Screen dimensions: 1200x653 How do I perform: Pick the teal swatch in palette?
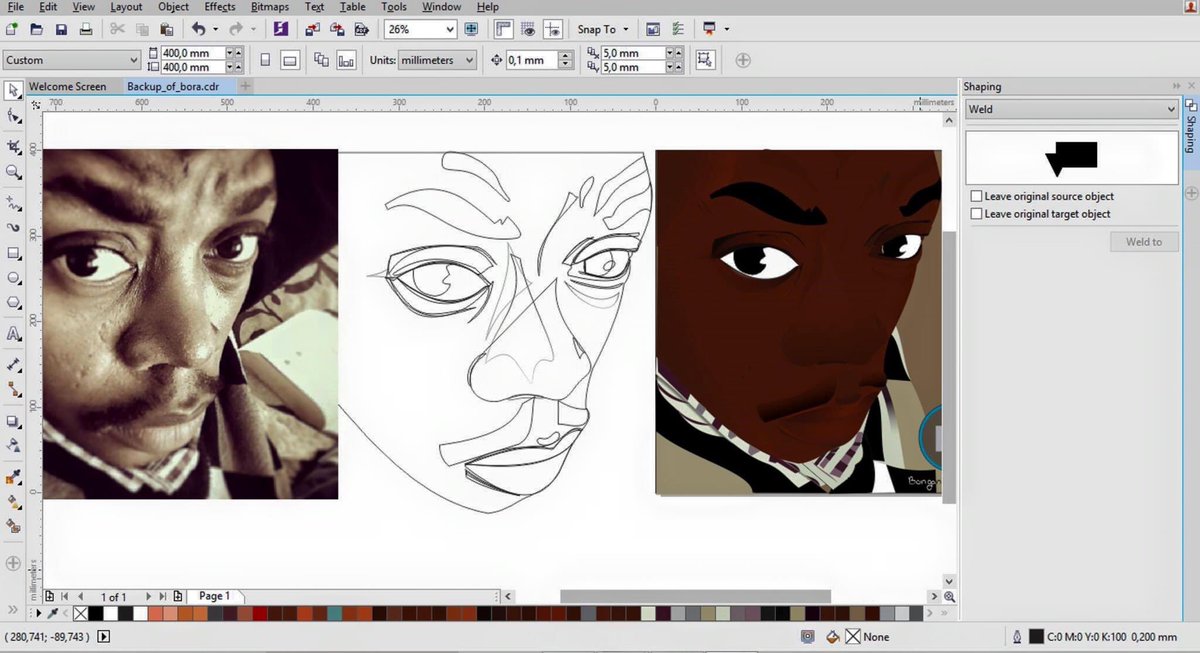[334, 613]
